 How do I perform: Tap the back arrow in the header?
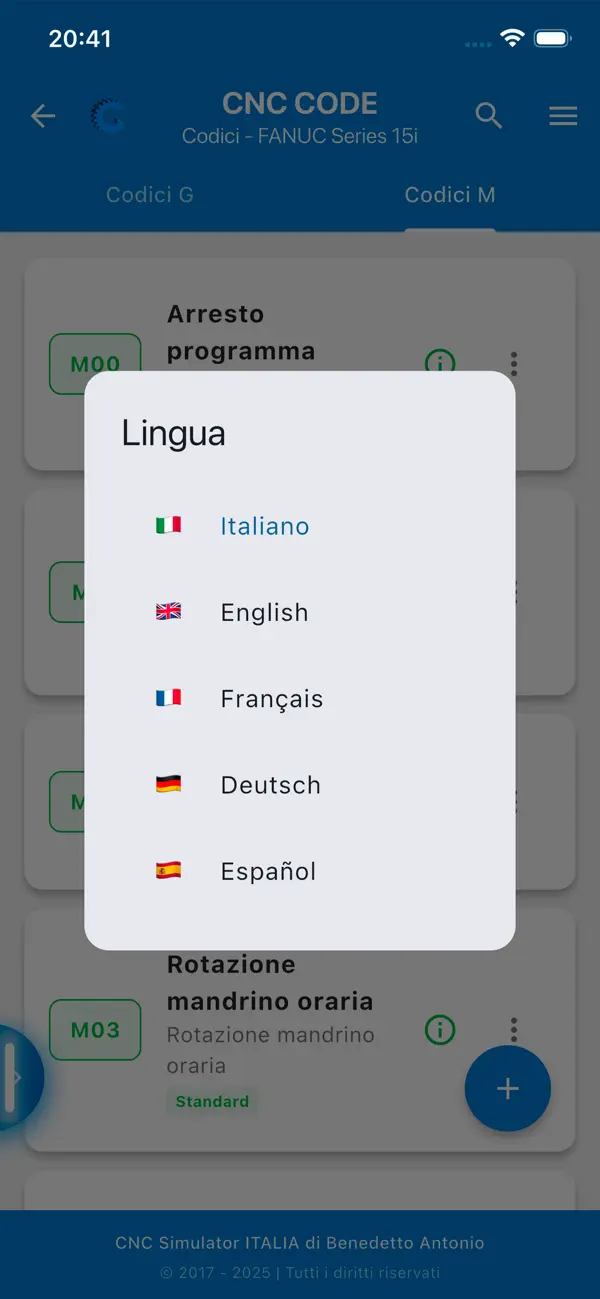pos(43,116)
